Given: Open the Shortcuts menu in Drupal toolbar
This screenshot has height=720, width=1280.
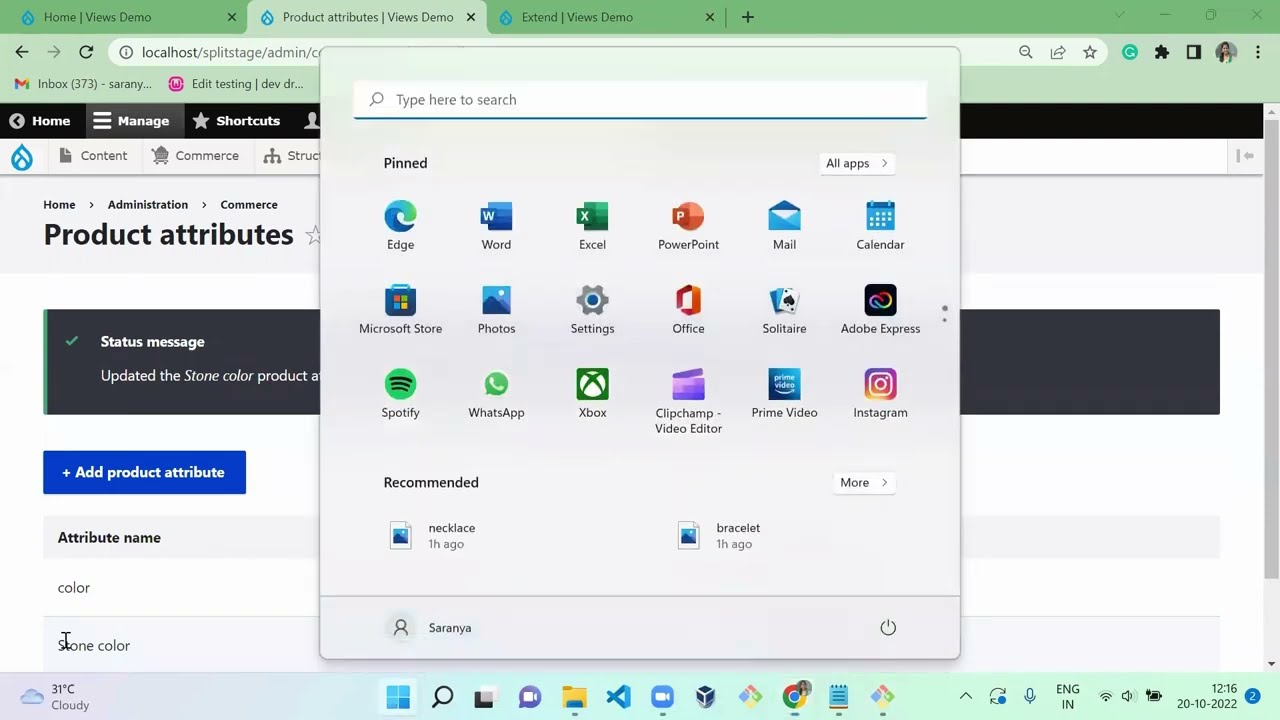Looking at the screenshot, I should click(x=236, y=120).
